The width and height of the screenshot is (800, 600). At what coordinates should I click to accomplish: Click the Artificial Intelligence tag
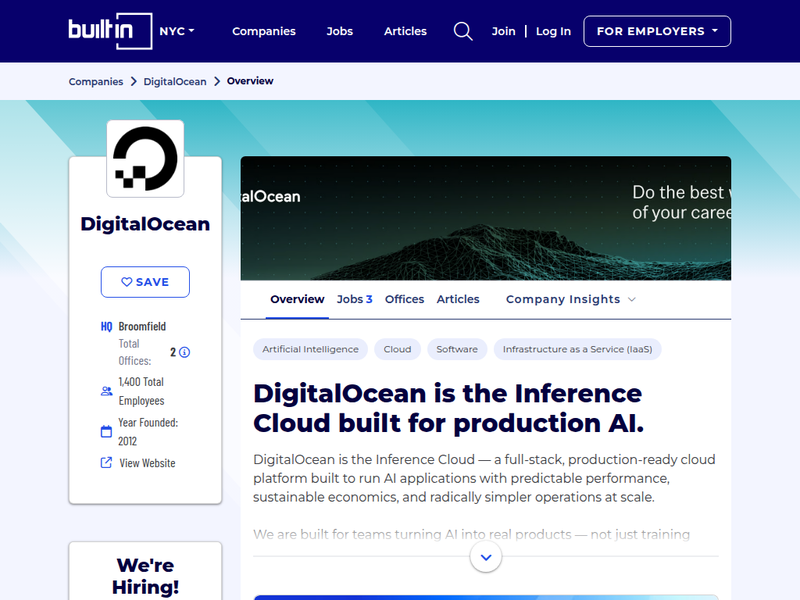click(x=310, y=349)
